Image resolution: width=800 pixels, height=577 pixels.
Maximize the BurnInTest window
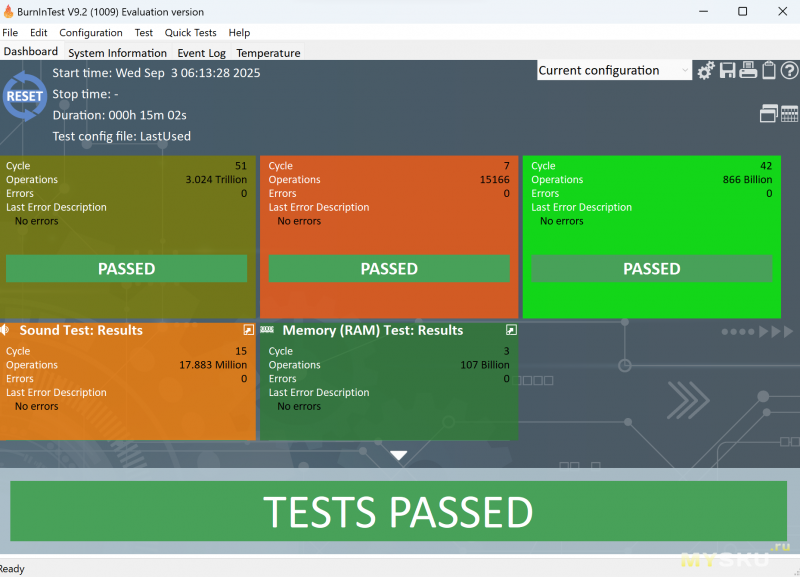tap(743, 11)
